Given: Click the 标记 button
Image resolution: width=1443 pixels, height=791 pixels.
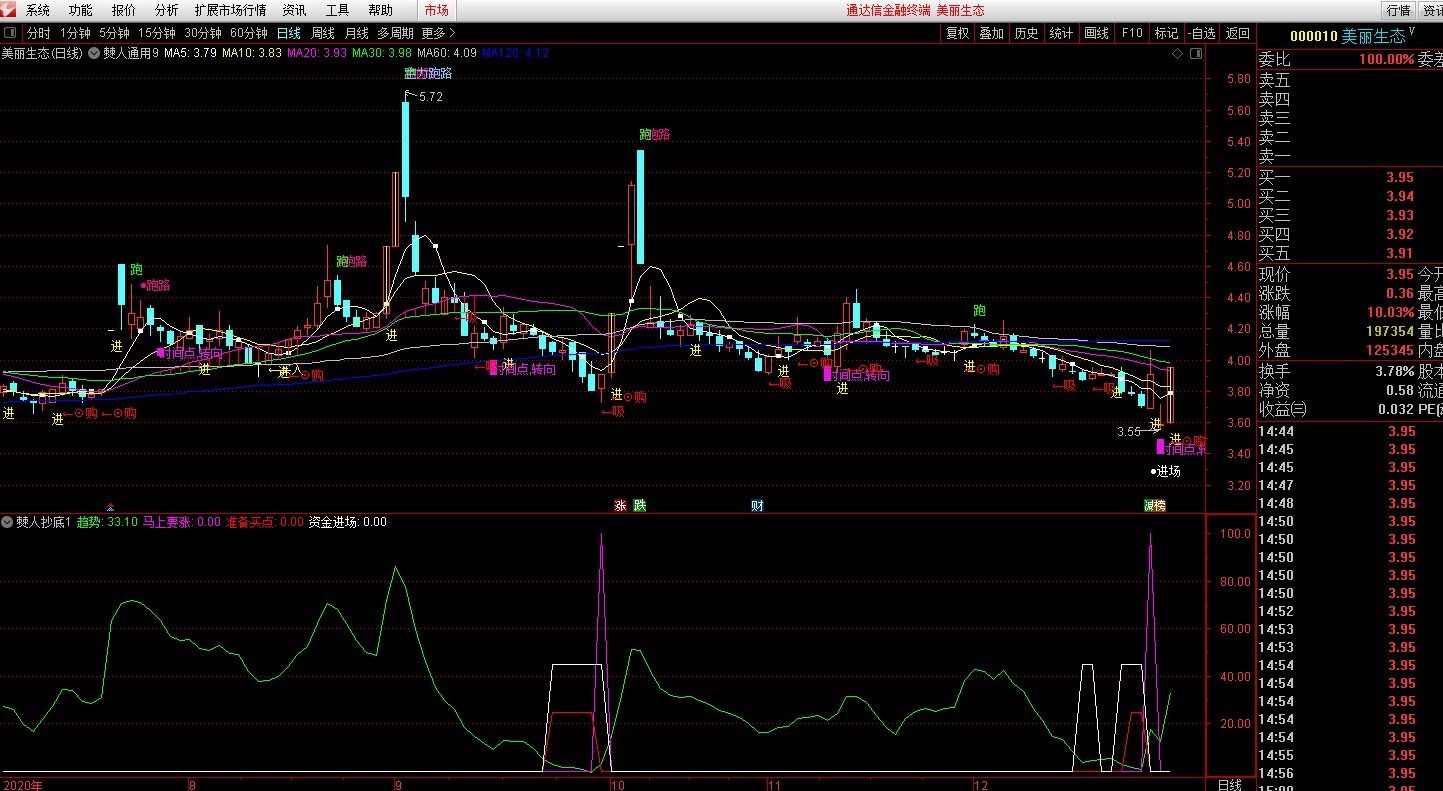Looking at the screenshot, I should pos(1166,33).
